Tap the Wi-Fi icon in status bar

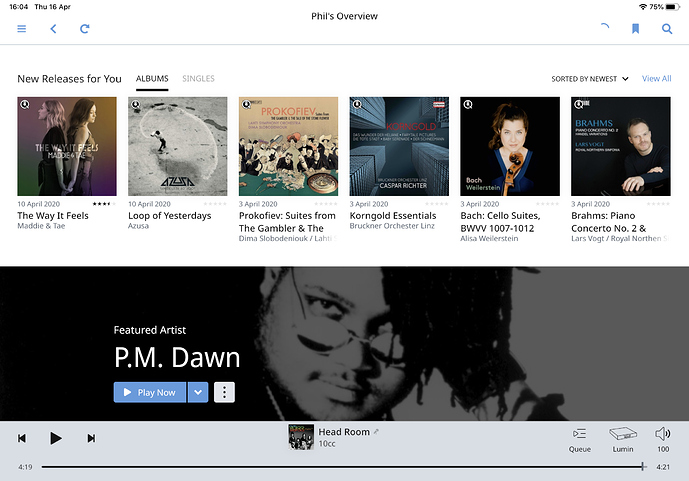click(642, 7)
